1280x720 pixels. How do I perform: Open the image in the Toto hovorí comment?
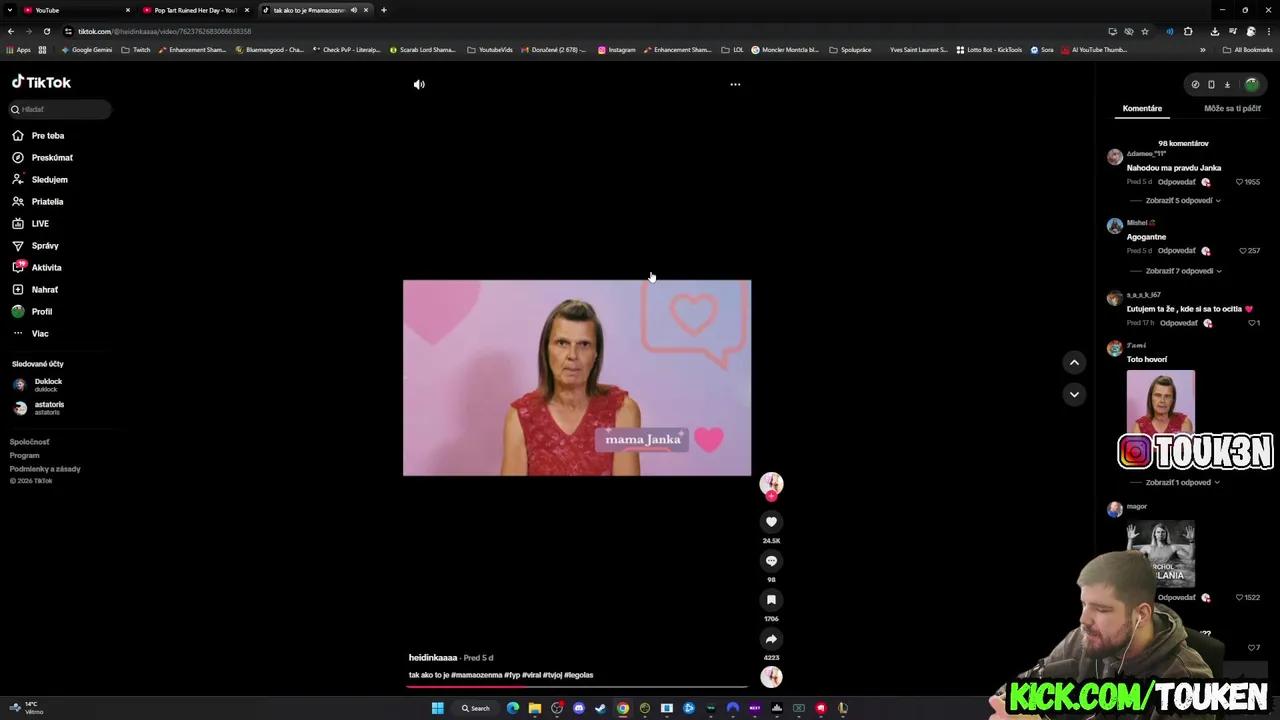[x=1160, y=402]
